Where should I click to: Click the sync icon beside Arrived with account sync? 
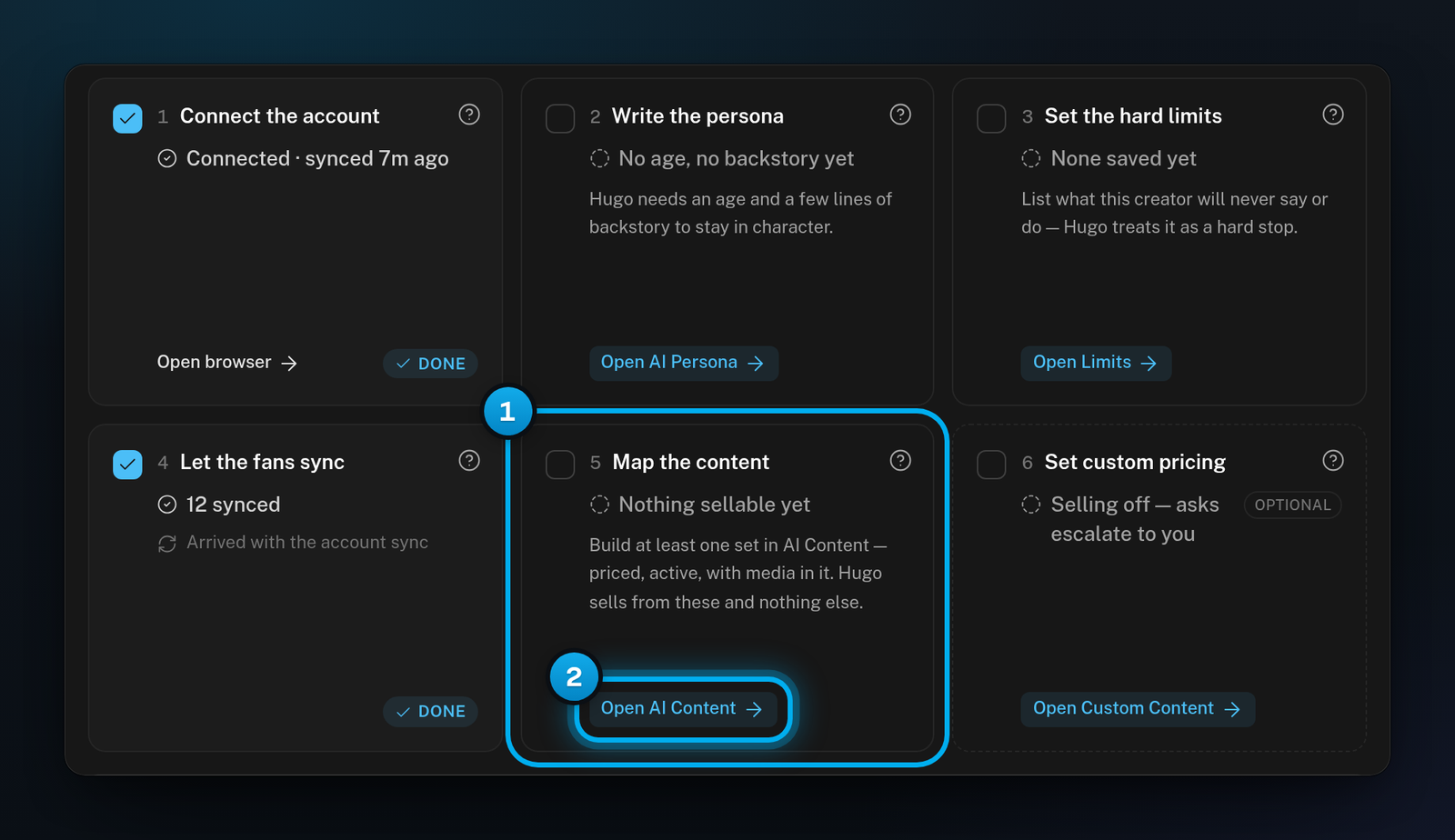tap(167, 544)
